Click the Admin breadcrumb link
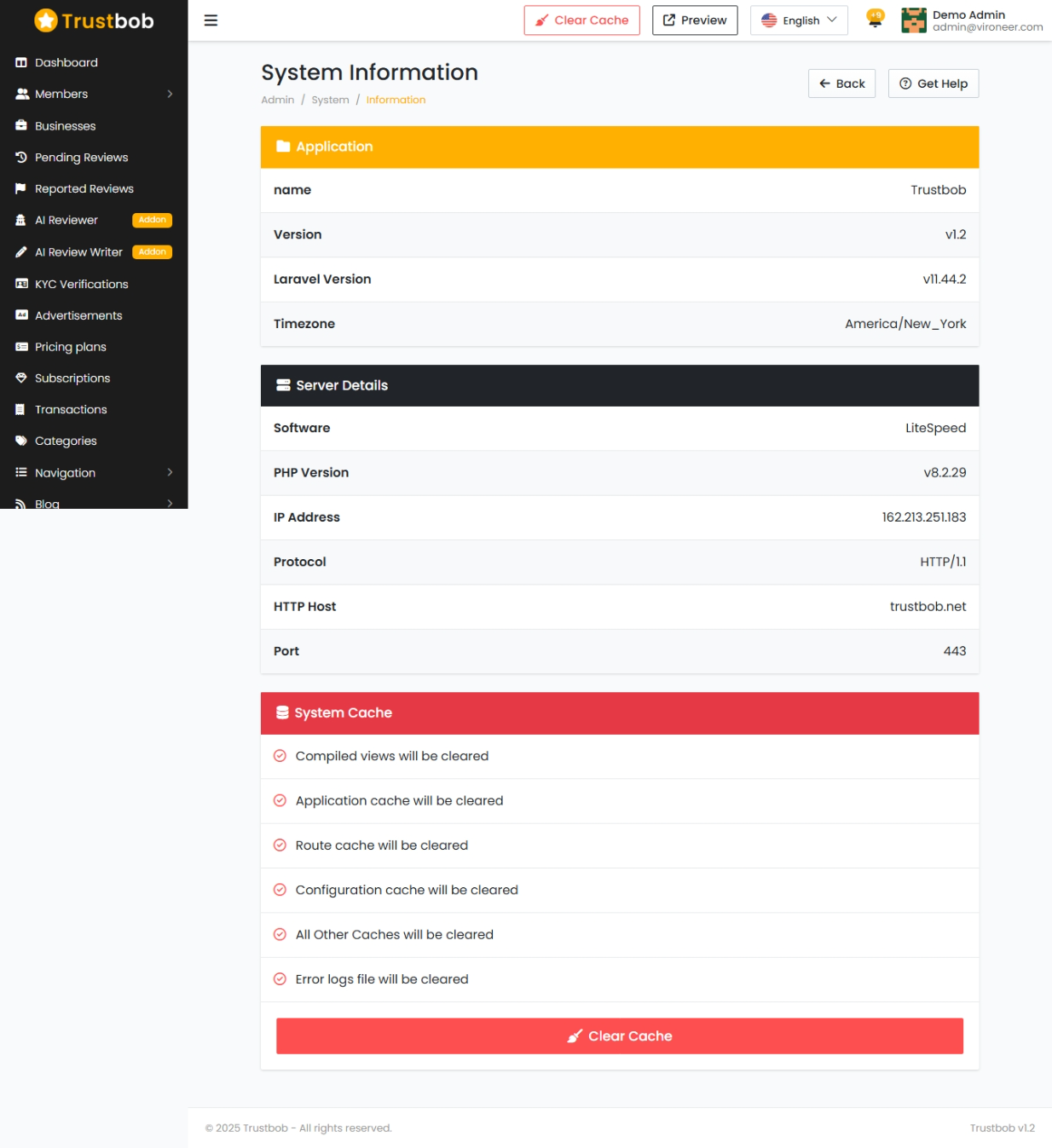The height and width of the screenshot is (1148, 1052). [x=278, y=100]
